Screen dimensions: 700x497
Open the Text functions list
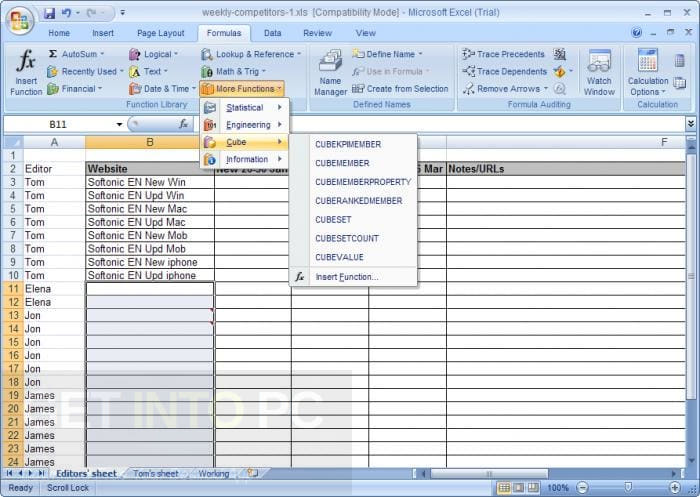tap(148, 71)
